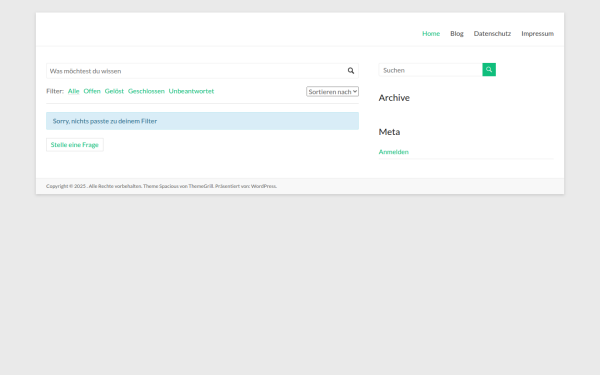Open the ThemeGrill link in footer
The image size is (600, 375).
pos(201,186)
